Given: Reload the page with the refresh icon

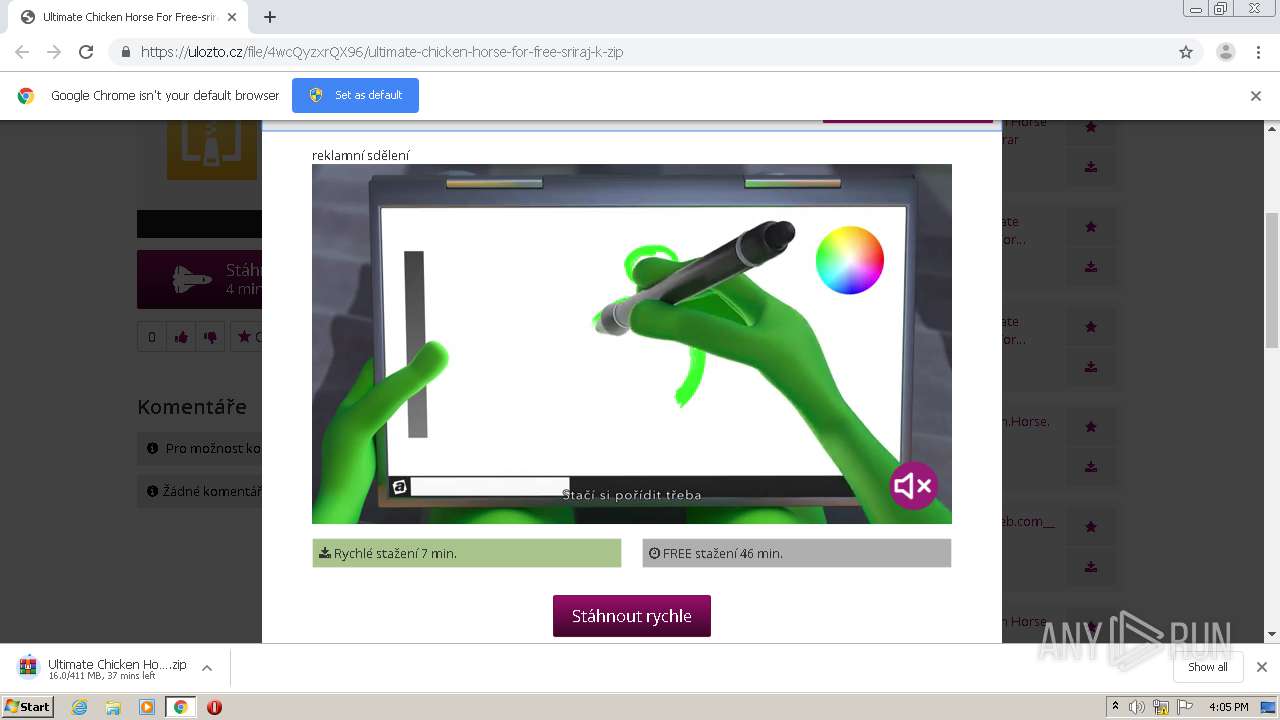Looking at the screenshot, I should 86,52.
